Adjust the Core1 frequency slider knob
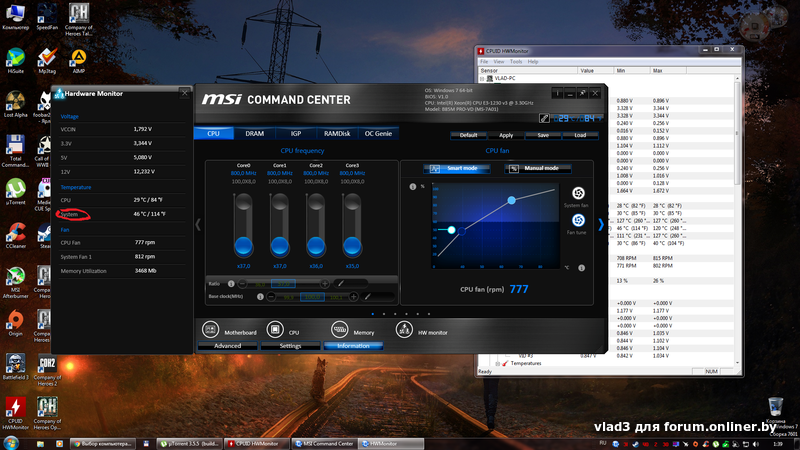Screen dimensions: 800x450 pos(280,246)
